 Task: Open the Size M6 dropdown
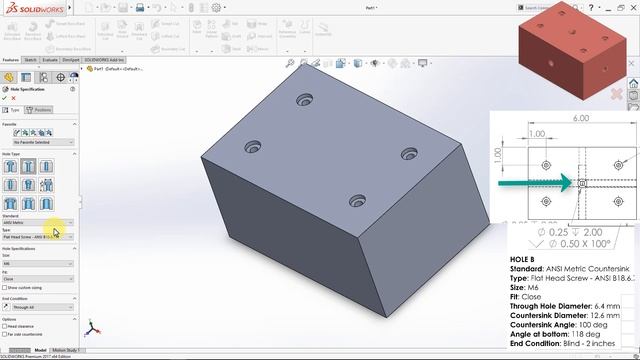pyautogui.click(x=38, y=264)
